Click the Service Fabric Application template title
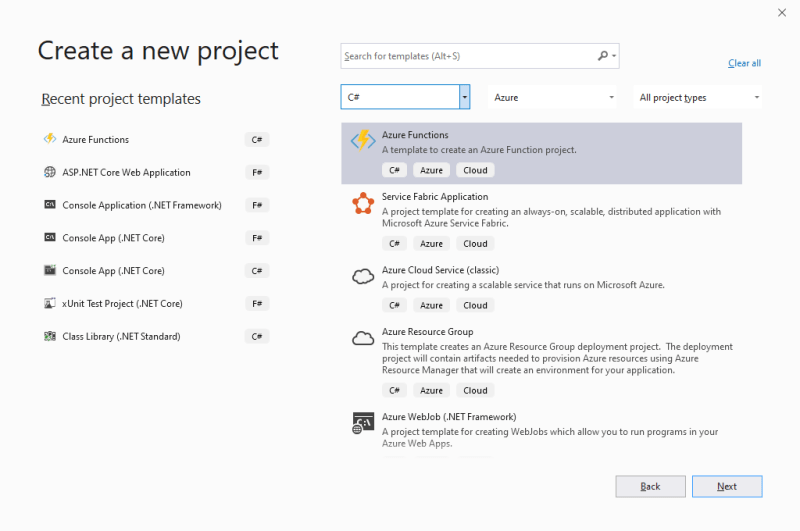Viewport: 800px width, 531px height. [435, 196]
